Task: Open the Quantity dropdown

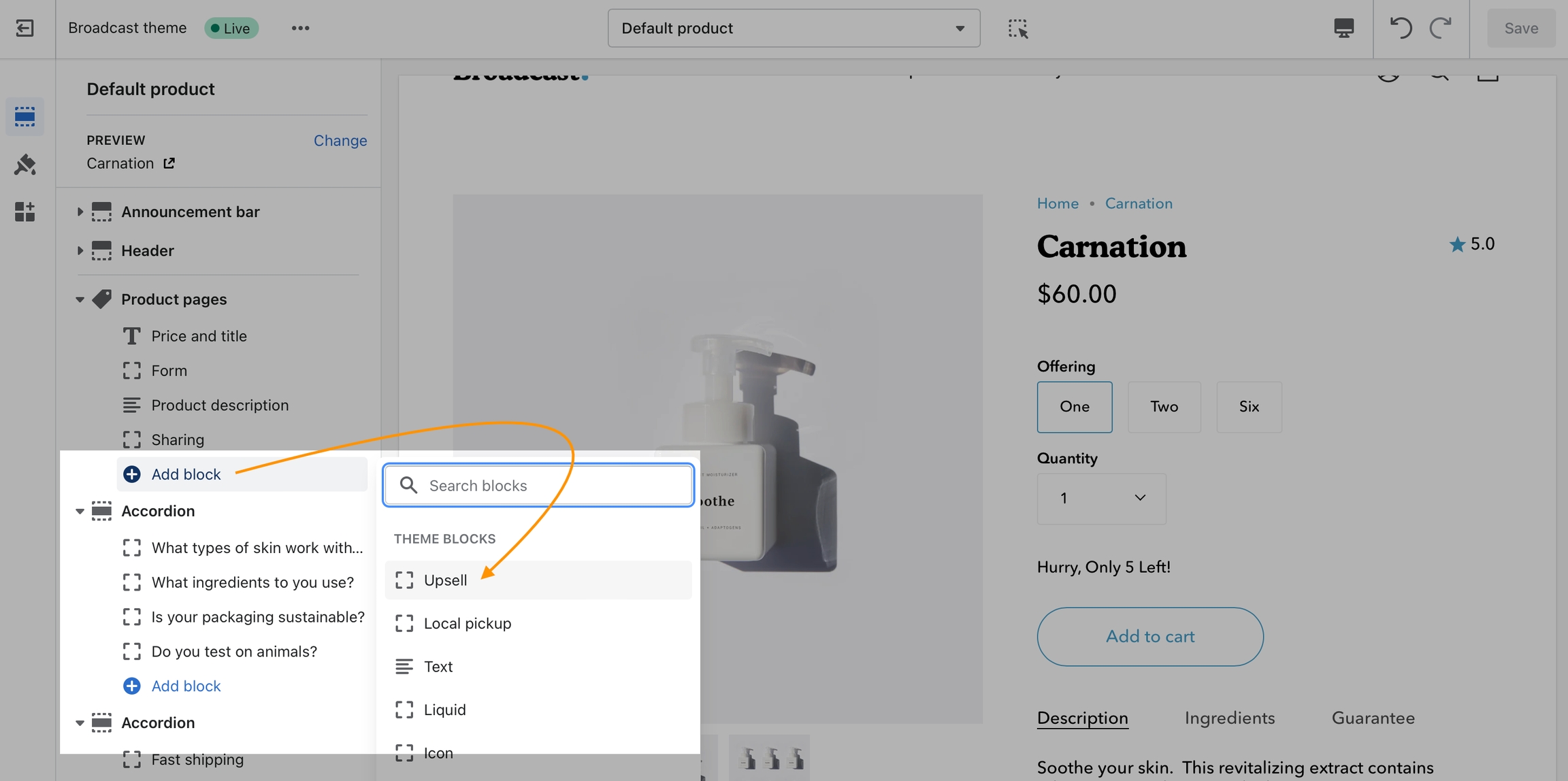Action: point(1100,499)
